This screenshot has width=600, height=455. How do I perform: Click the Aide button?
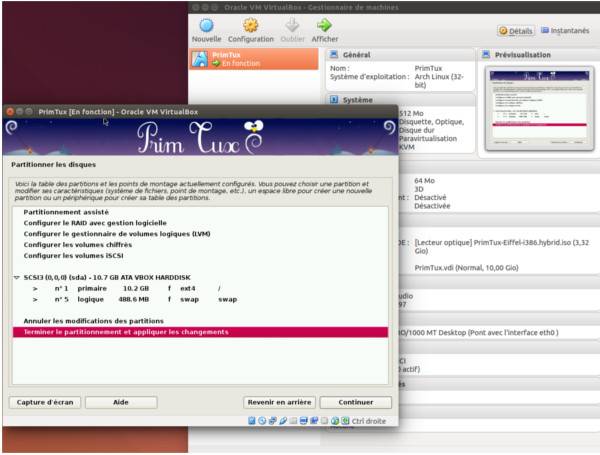pos(121,402)
